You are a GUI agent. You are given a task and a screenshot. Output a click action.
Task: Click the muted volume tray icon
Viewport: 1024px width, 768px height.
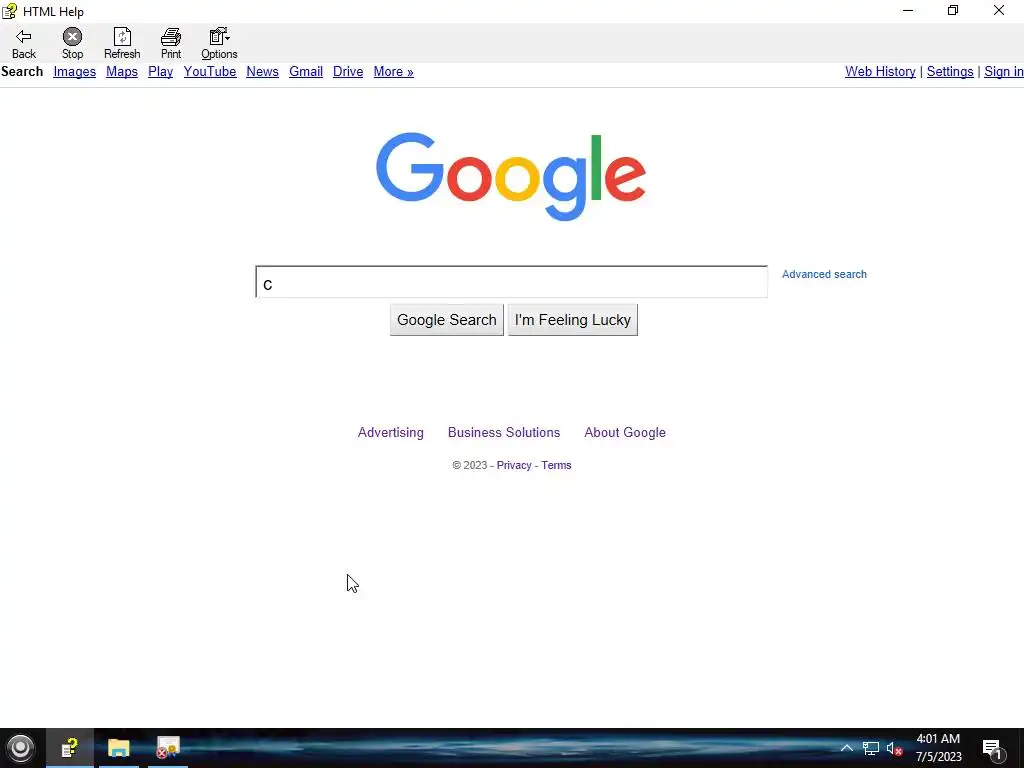coord(895,748)
